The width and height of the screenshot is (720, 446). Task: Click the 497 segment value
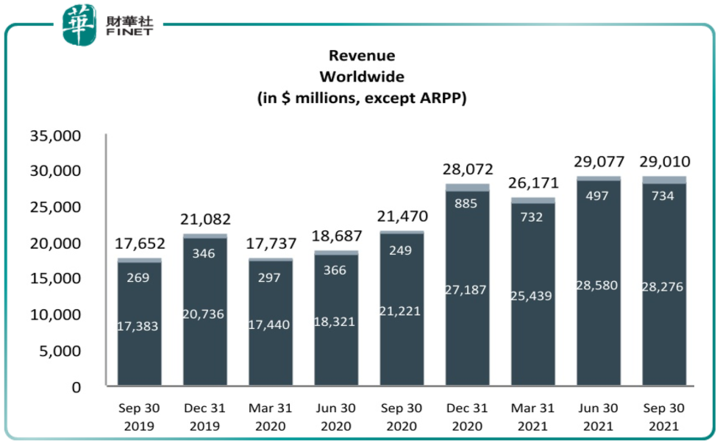pyautogui.click(x=597, y=196)
